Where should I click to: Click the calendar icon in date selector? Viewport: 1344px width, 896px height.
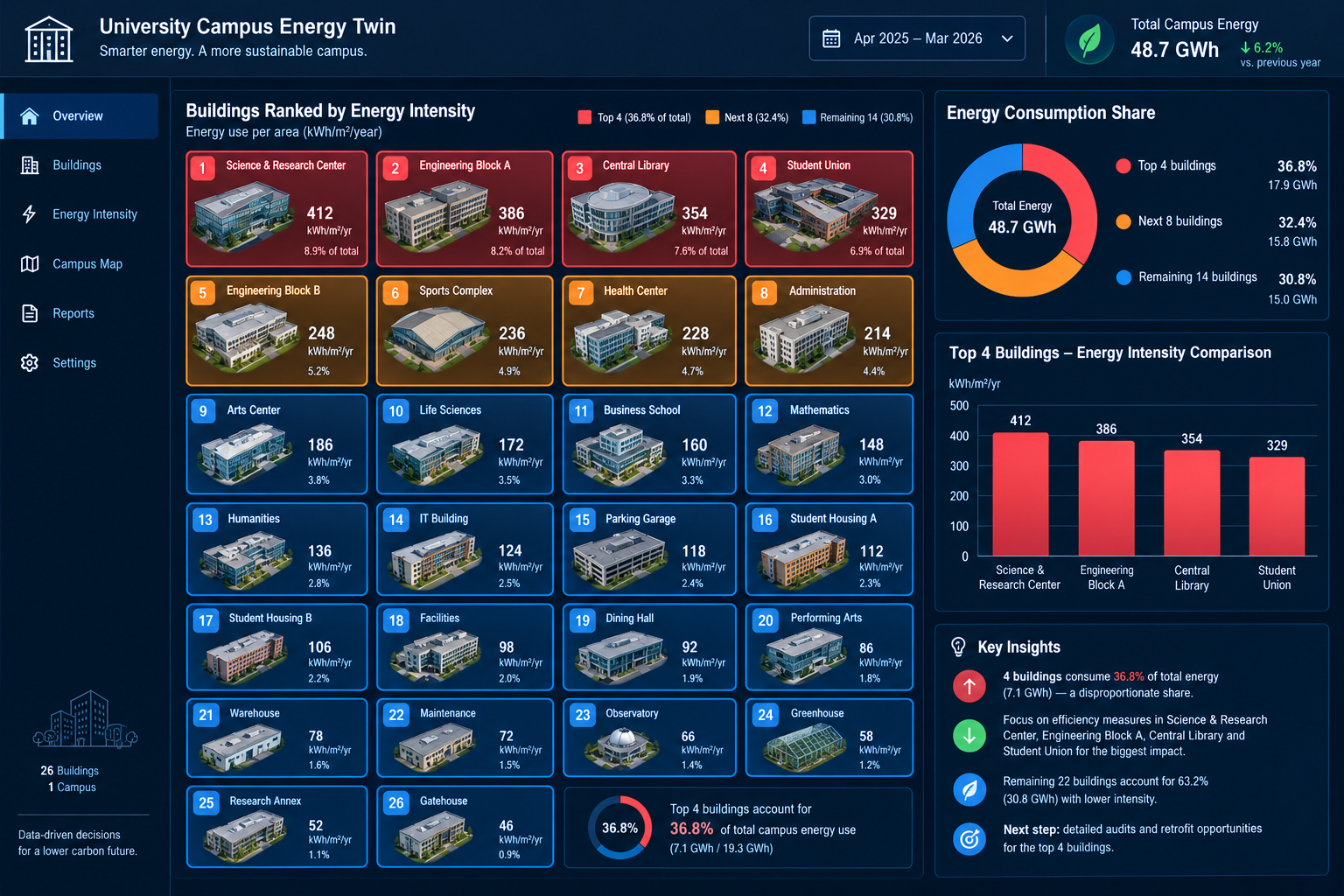click(831, 38)
